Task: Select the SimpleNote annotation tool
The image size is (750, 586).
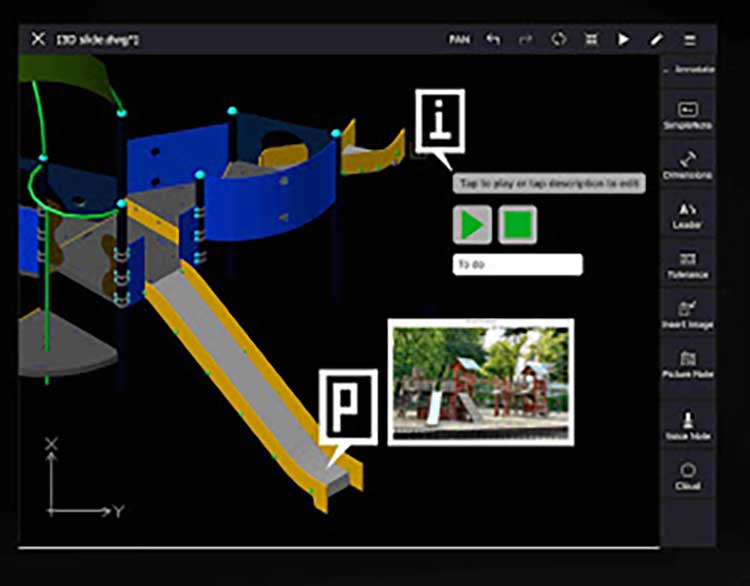Action: 688,115
